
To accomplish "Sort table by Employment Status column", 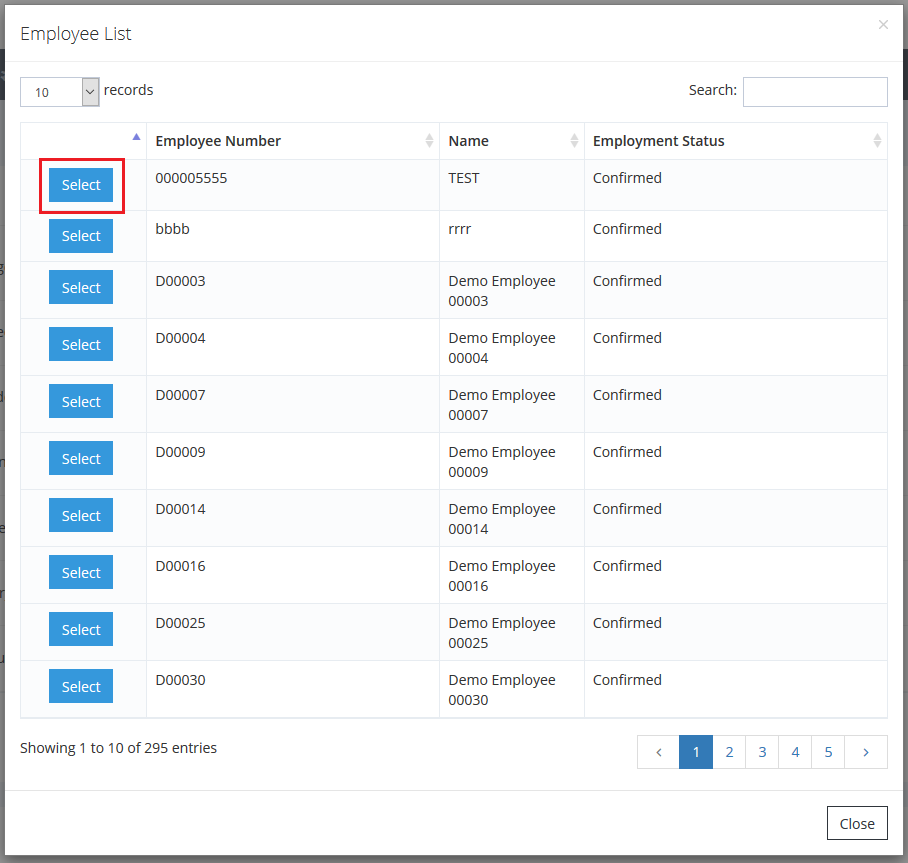I will coord(658,141).
